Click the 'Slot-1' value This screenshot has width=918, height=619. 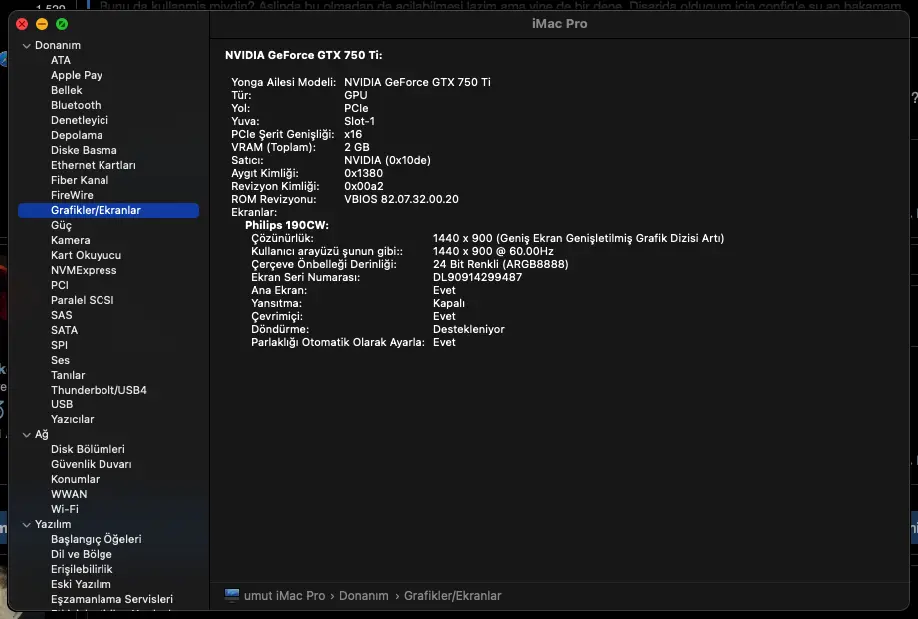click(359, 121)
